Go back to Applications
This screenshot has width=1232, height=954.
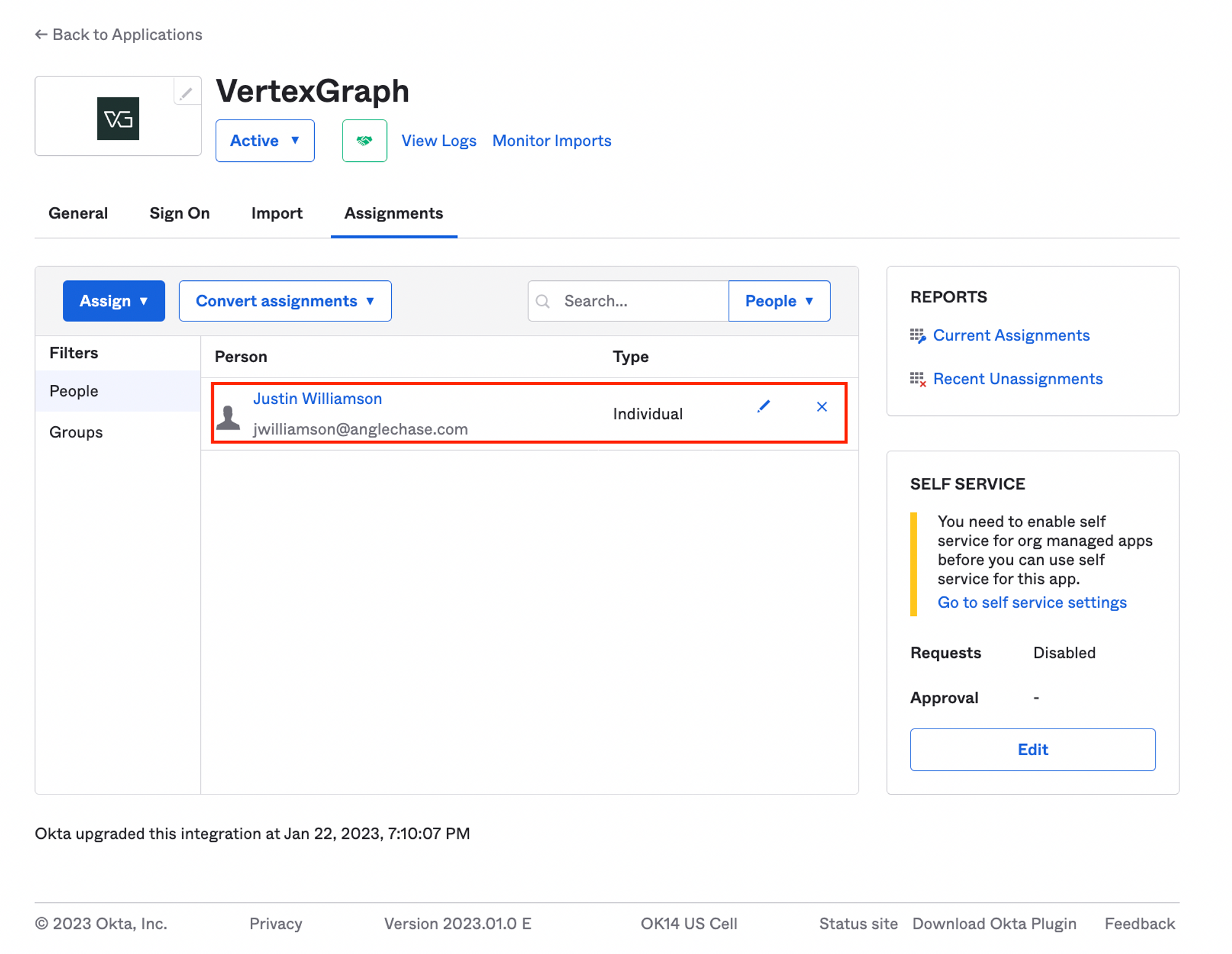(x=118, y=34)
